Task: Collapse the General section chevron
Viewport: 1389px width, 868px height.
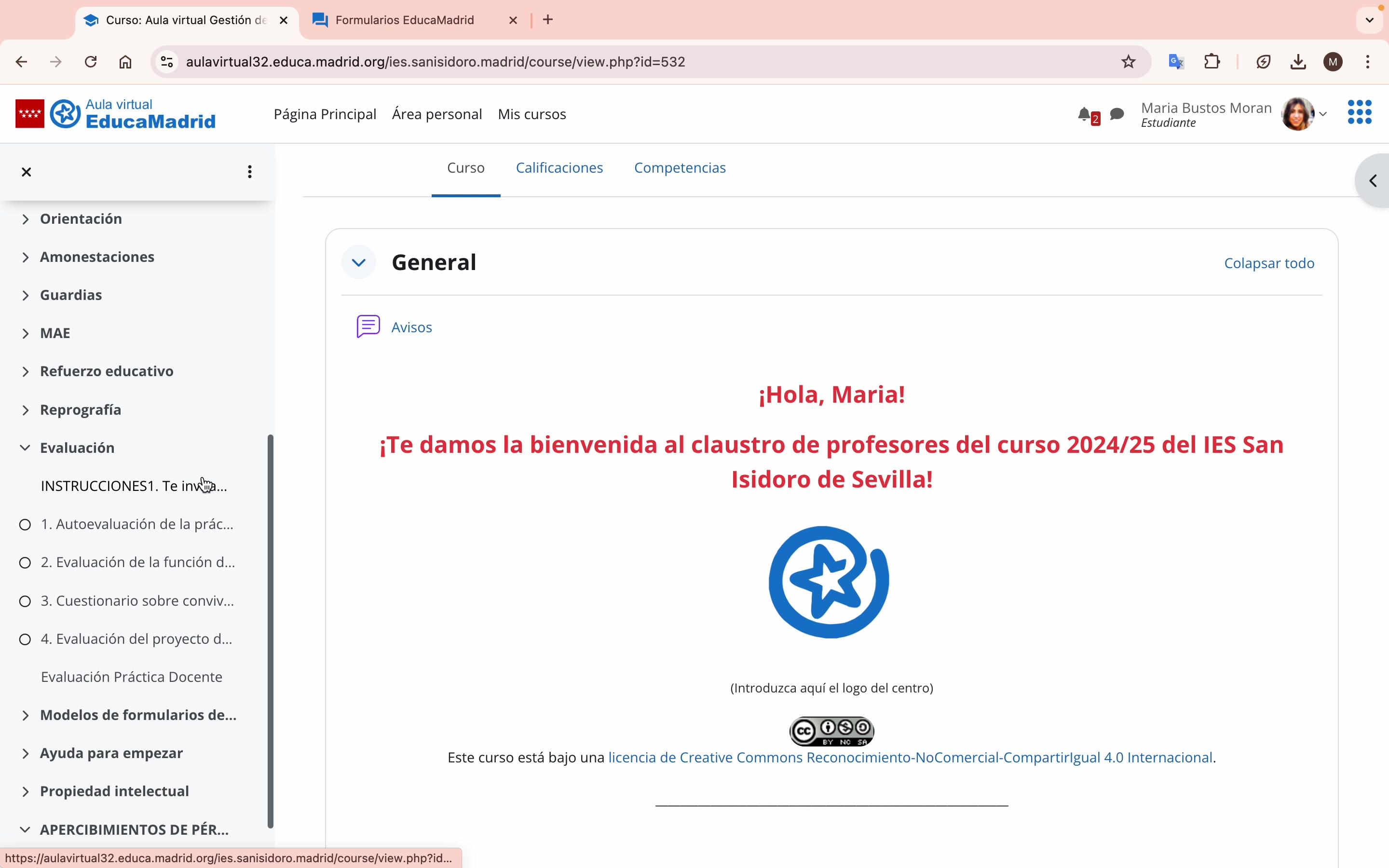Action: 359,262
